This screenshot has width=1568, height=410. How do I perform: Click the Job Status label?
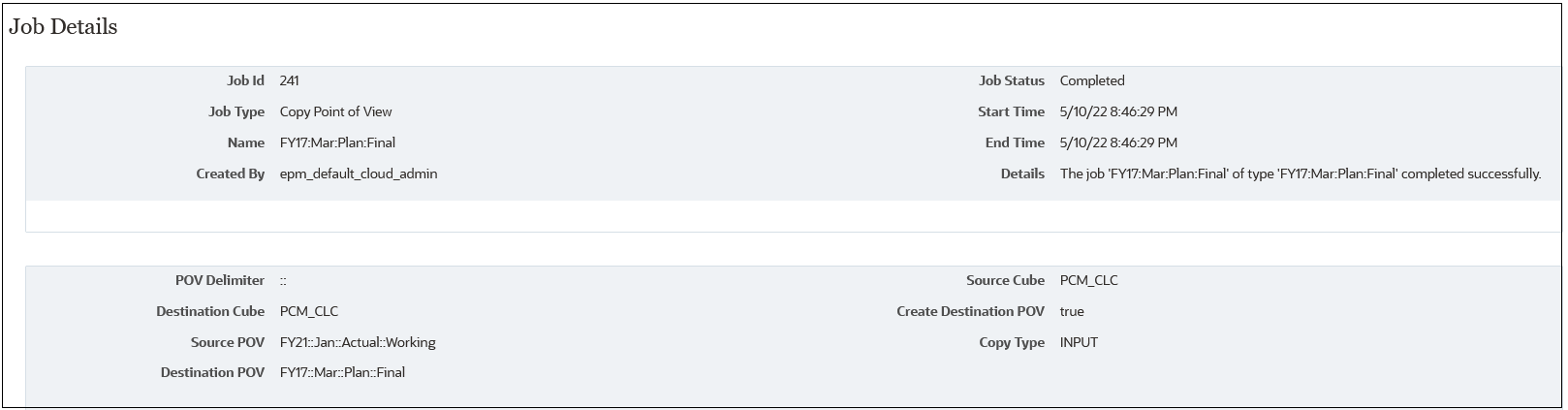tap(1012, 81)
